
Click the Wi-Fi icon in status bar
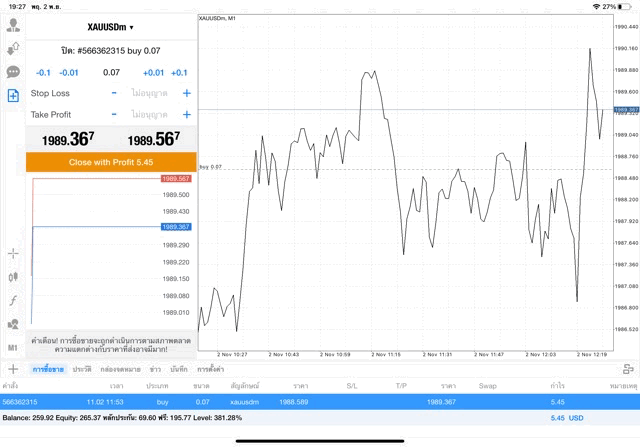(x=596, y=7)
